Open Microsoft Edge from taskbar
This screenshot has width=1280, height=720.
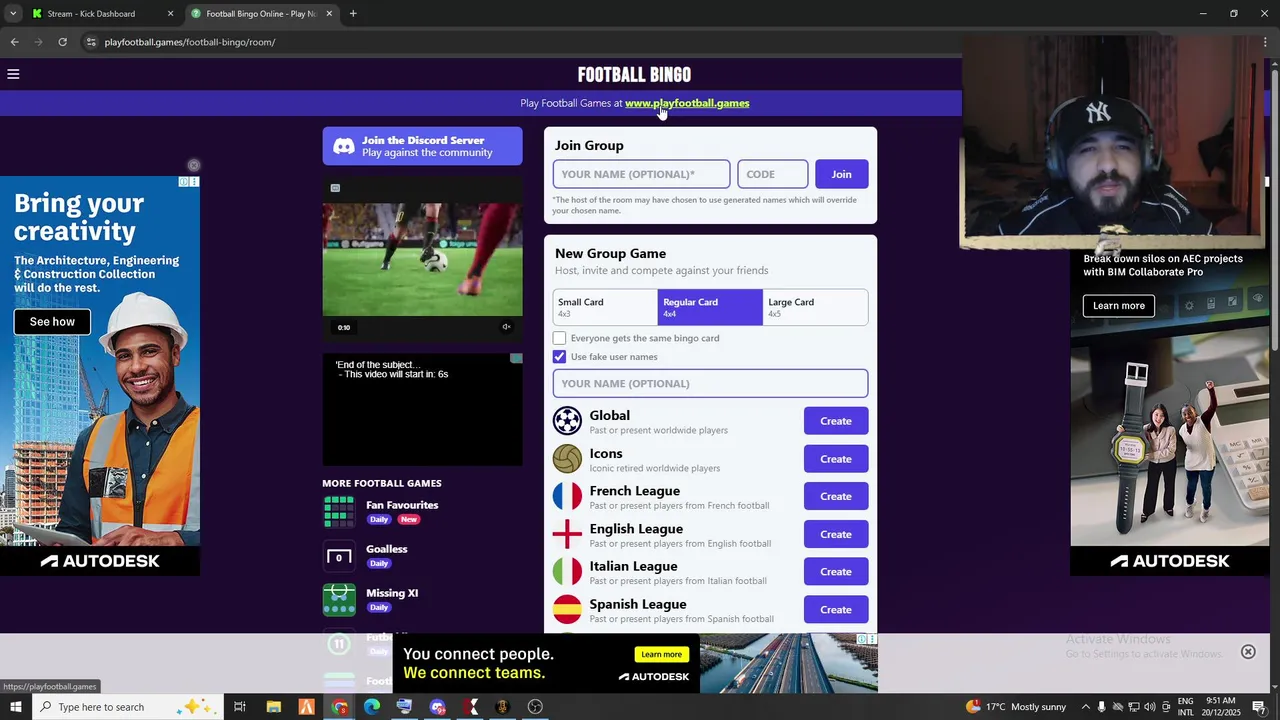click(x=372, y=707)
